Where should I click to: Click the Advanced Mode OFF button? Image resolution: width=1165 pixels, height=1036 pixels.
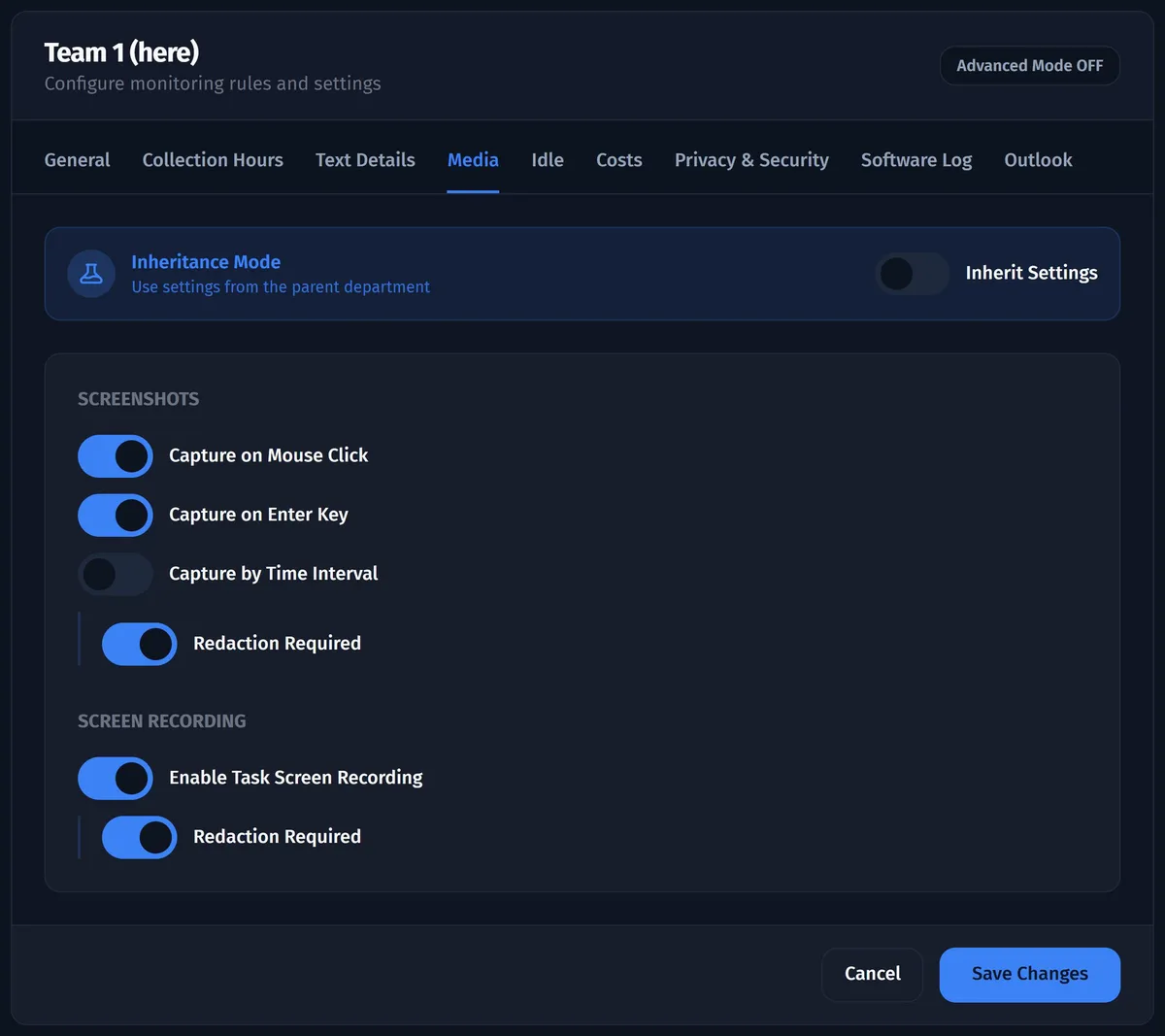(1029, 66)
